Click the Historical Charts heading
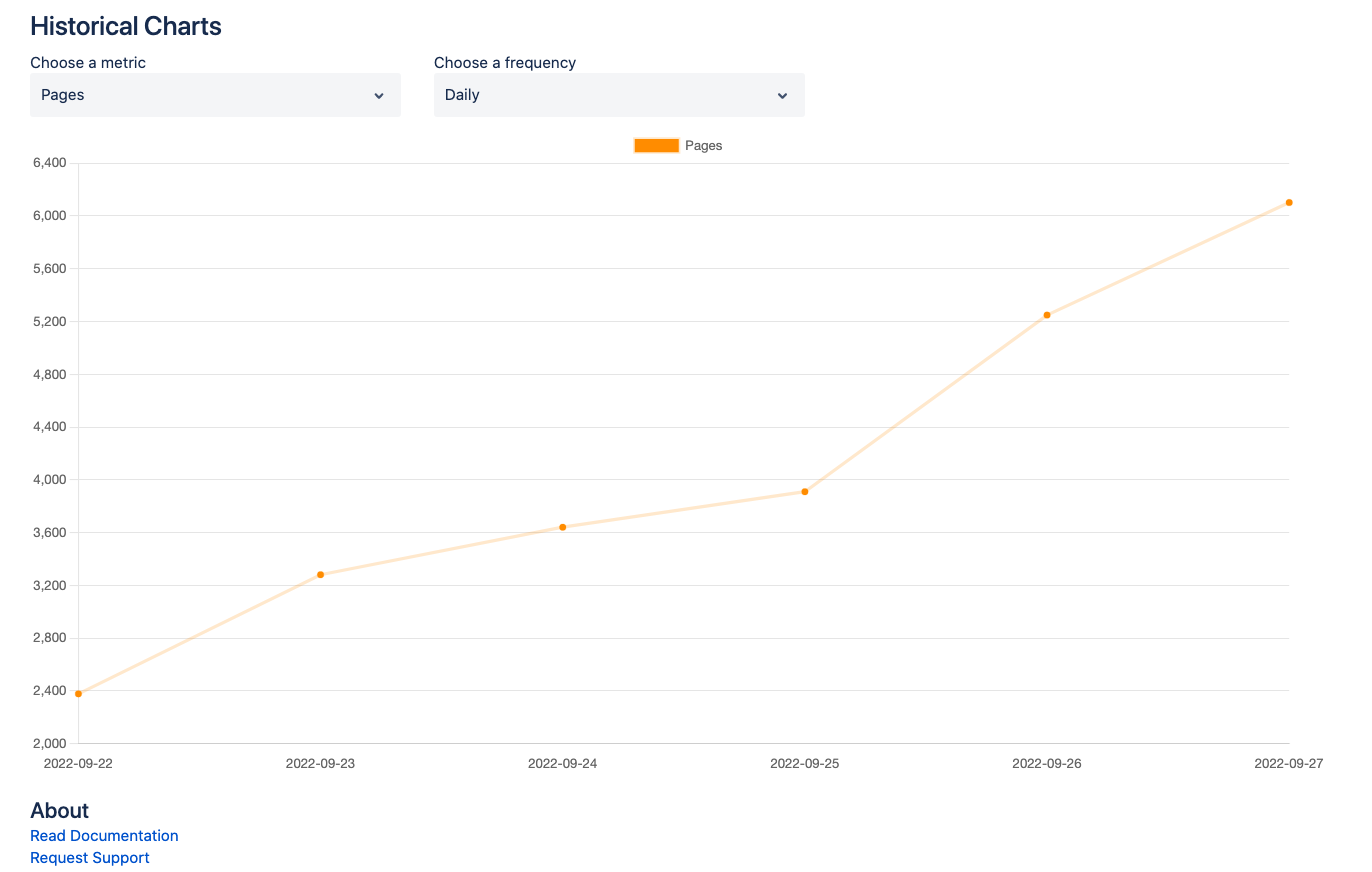This screenshot has height=872, width=1372. (126, 27)
